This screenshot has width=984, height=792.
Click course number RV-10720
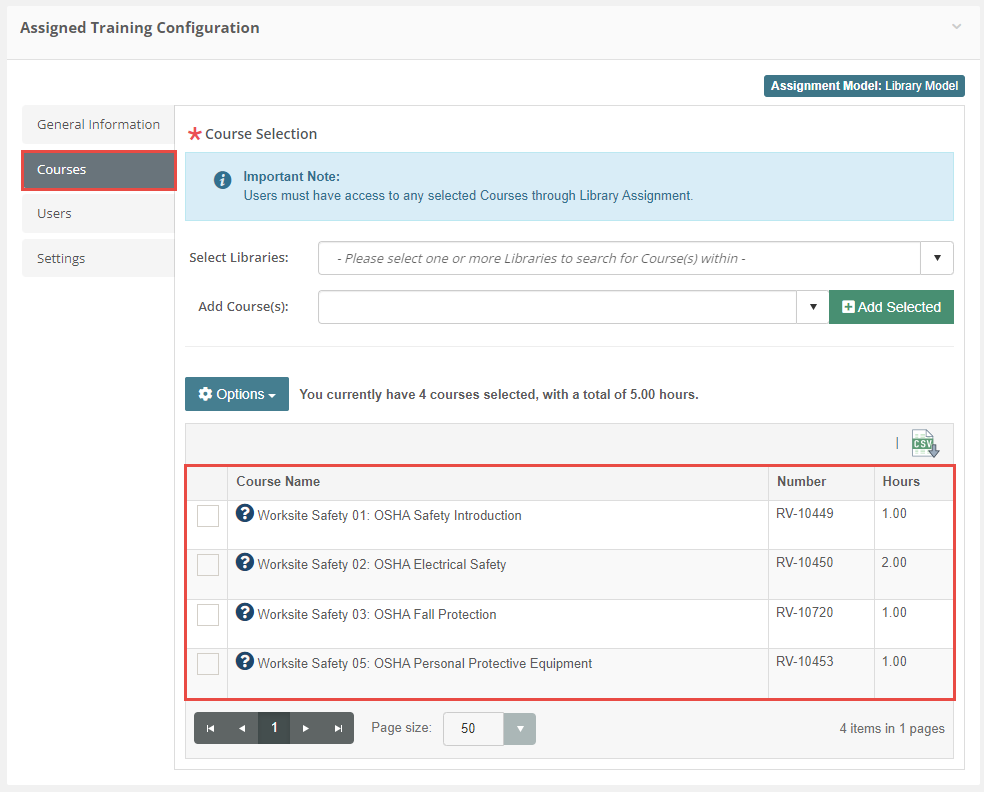coord(805,612)
